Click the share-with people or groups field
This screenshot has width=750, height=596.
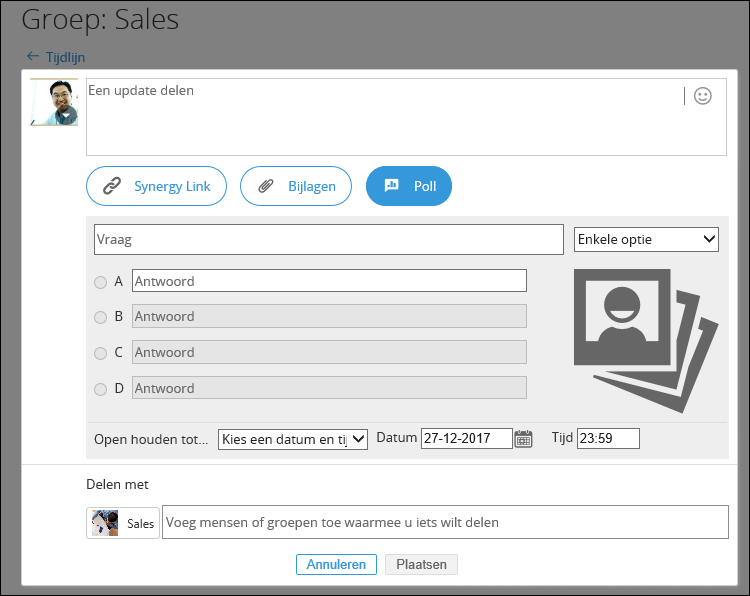point(445,522)
